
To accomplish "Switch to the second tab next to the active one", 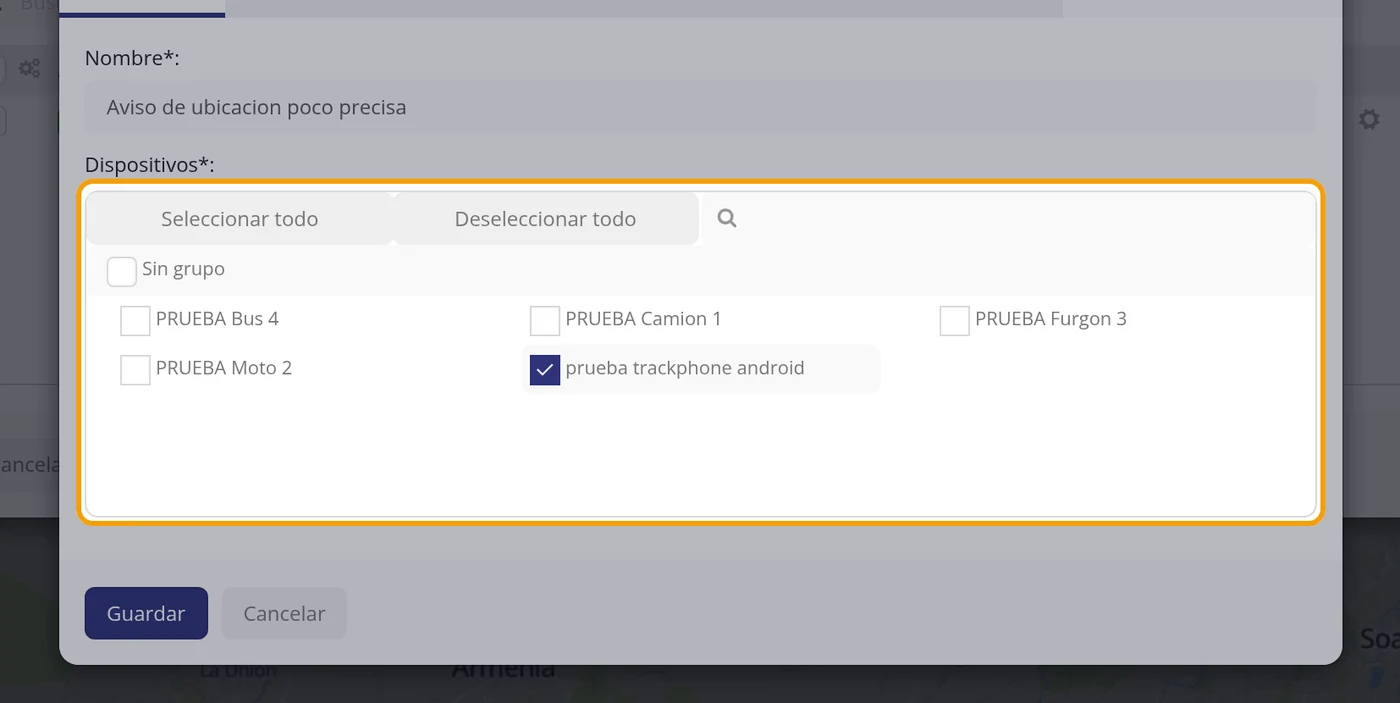I will [643, 8].
